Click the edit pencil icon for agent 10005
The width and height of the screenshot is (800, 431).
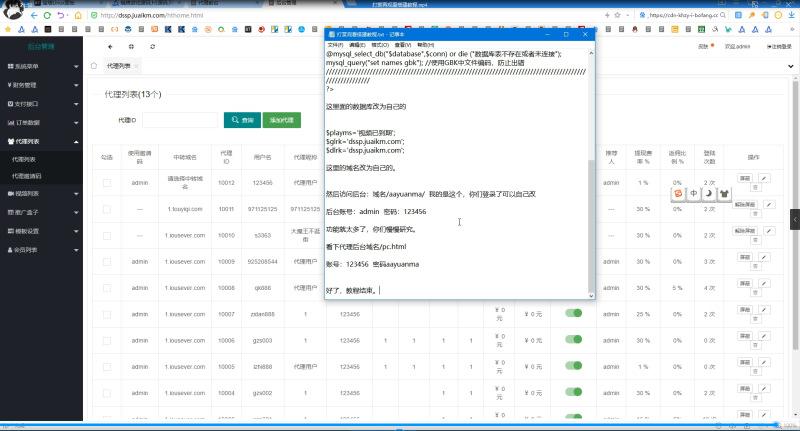click(x=764, y=362)
